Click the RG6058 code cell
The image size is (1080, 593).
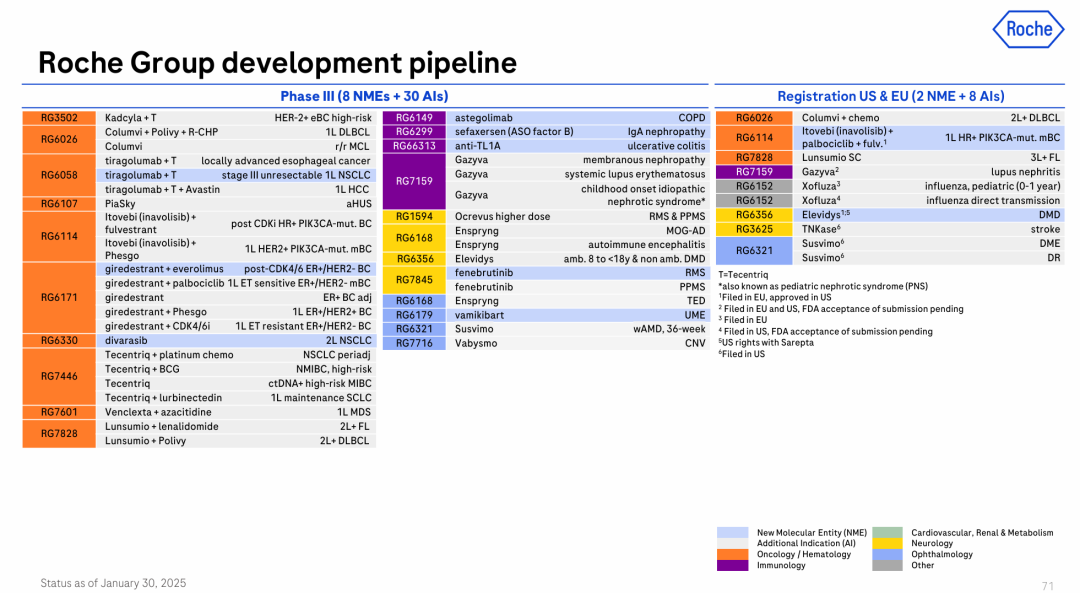click(59, 175)
